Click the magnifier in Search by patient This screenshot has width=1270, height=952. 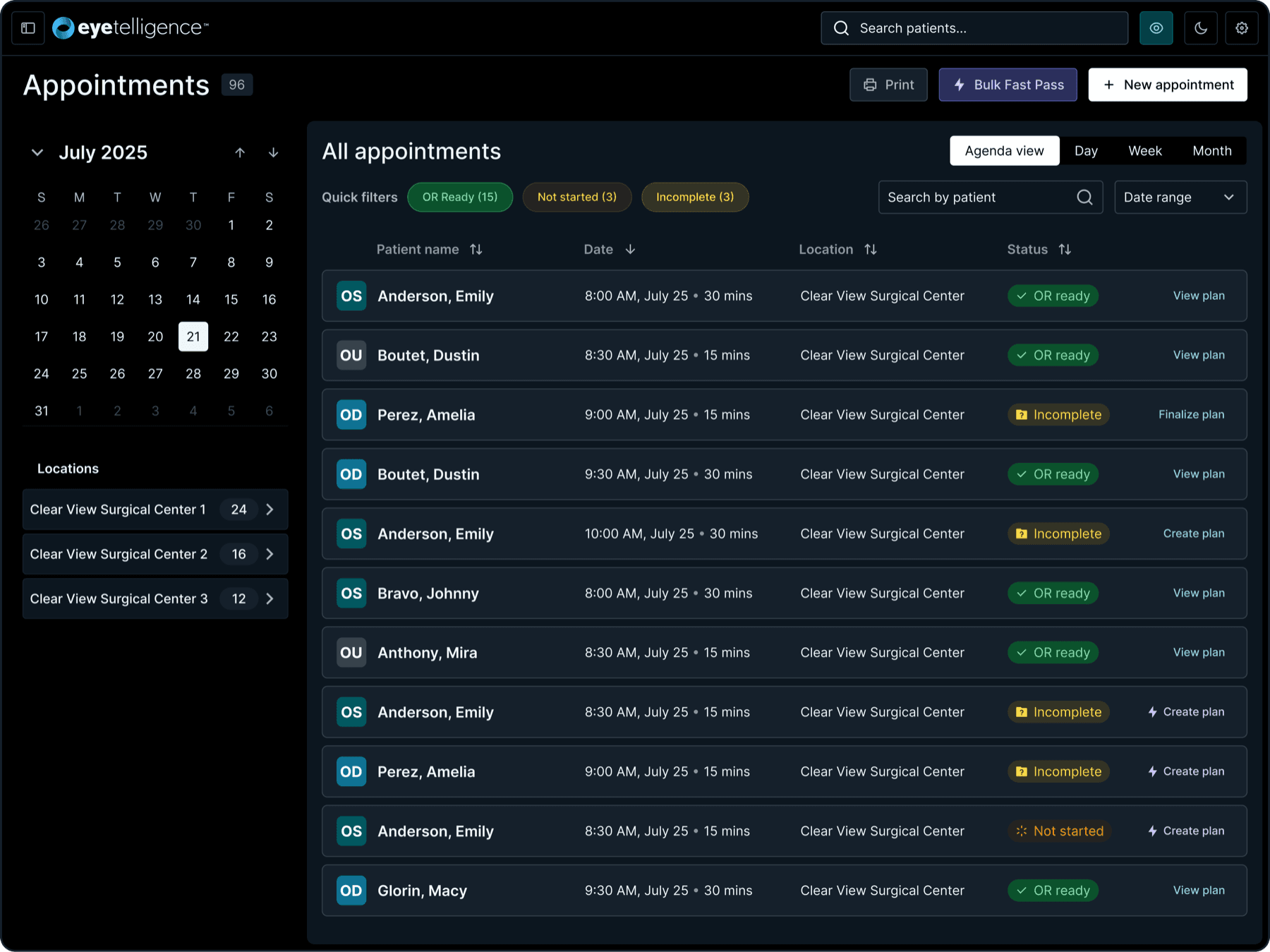(x=1085, y=197)
